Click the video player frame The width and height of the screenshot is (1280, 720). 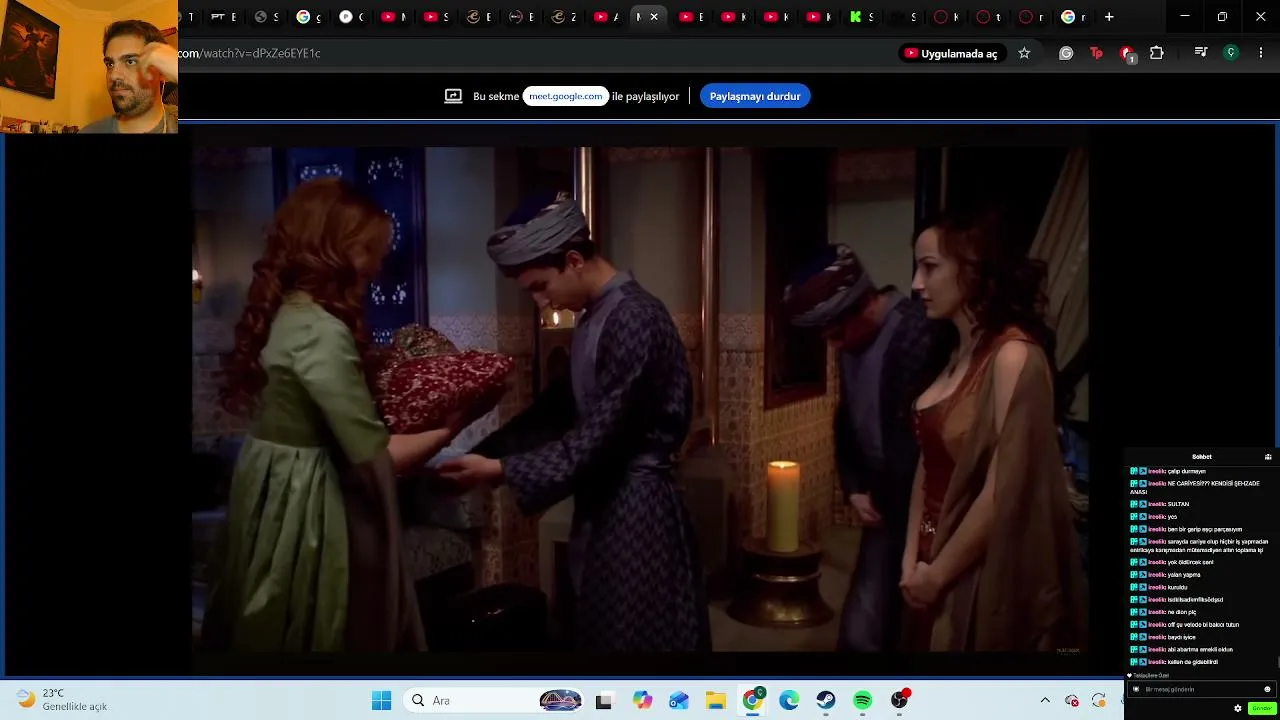coord(640,400)
